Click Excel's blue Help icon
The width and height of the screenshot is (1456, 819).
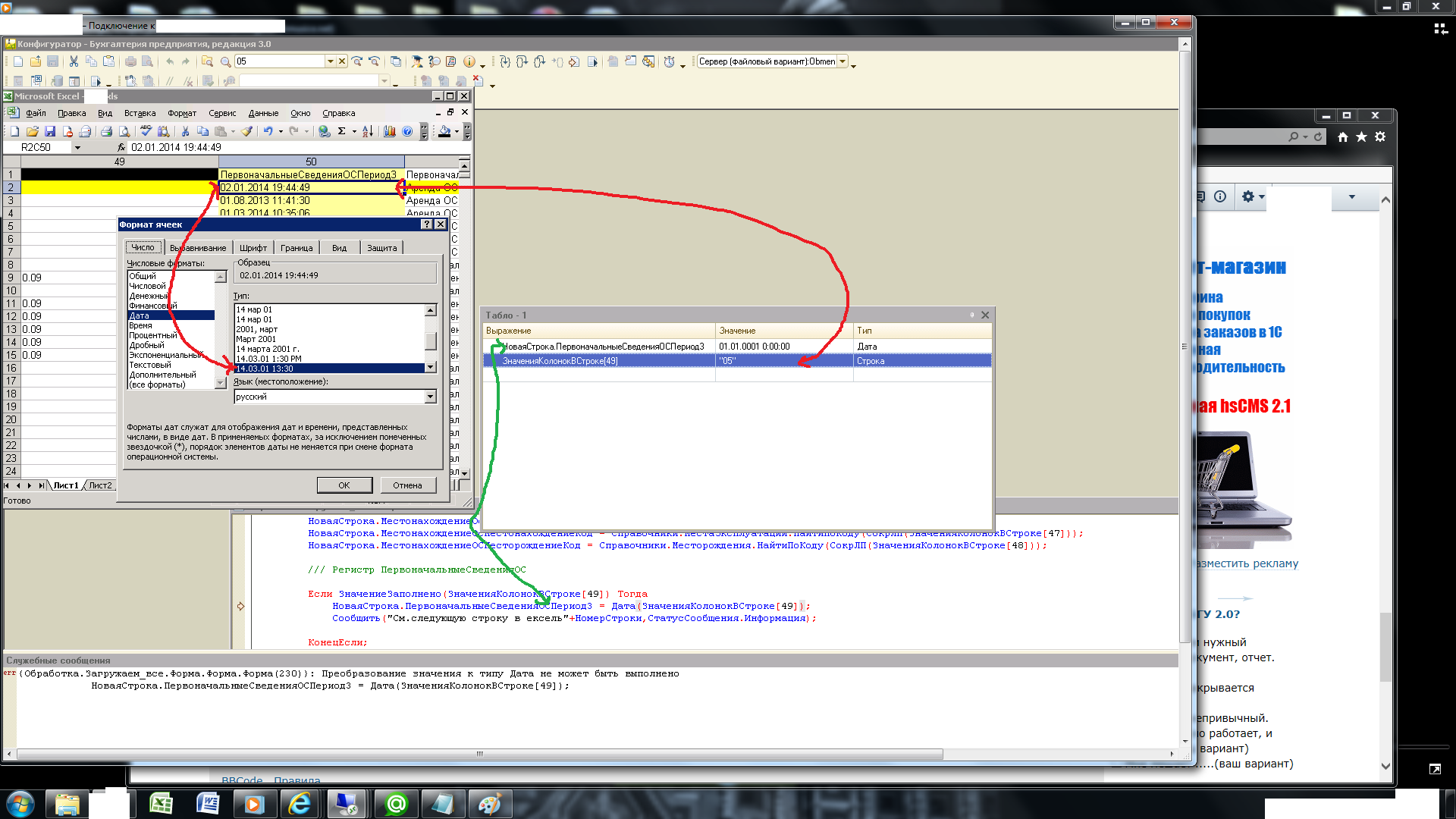pyautogui.click(x=407, y=131)
